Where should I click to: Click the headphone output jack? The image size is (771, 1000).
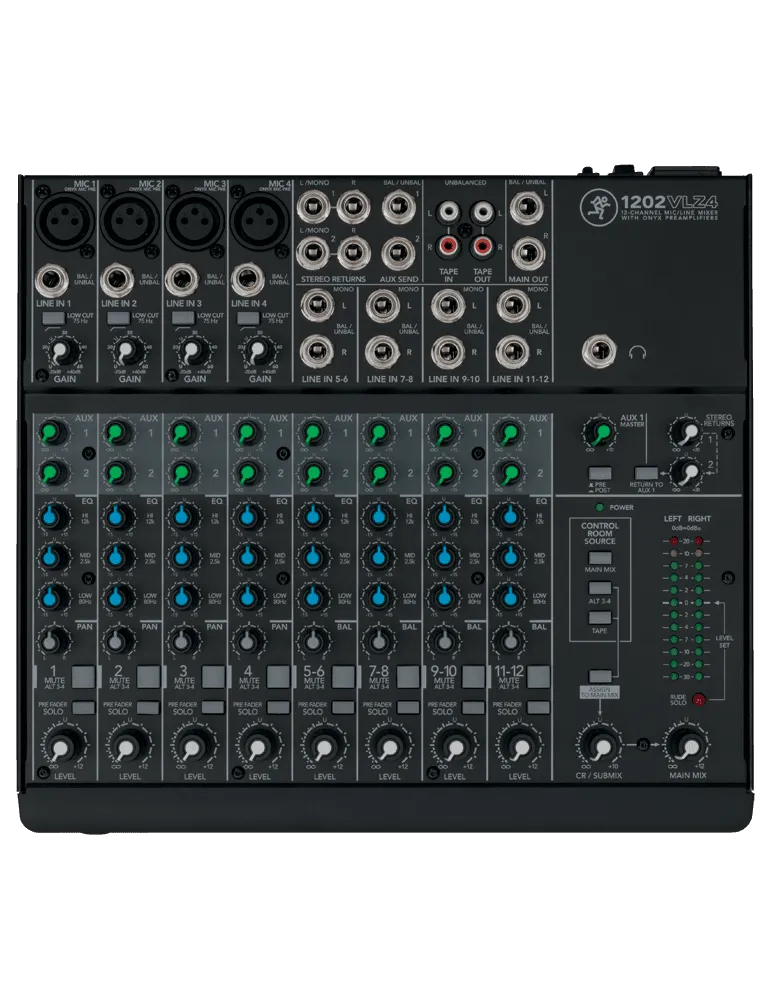click(599, 352)
